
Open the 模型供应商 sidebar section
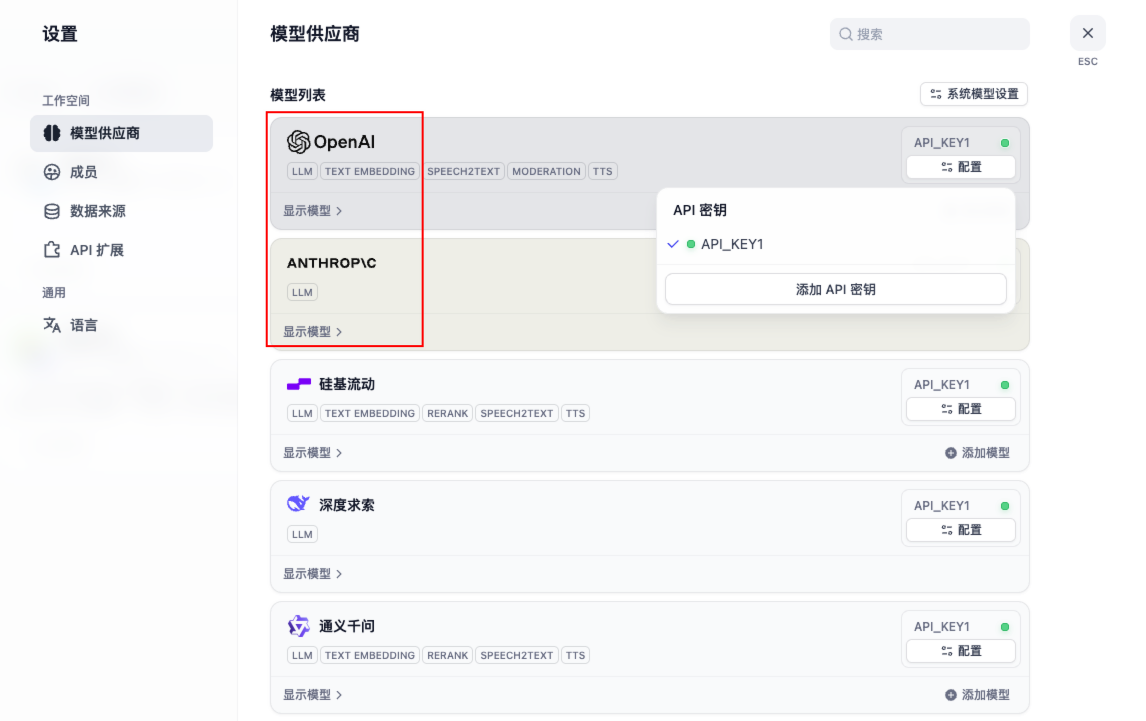point(121,133)
